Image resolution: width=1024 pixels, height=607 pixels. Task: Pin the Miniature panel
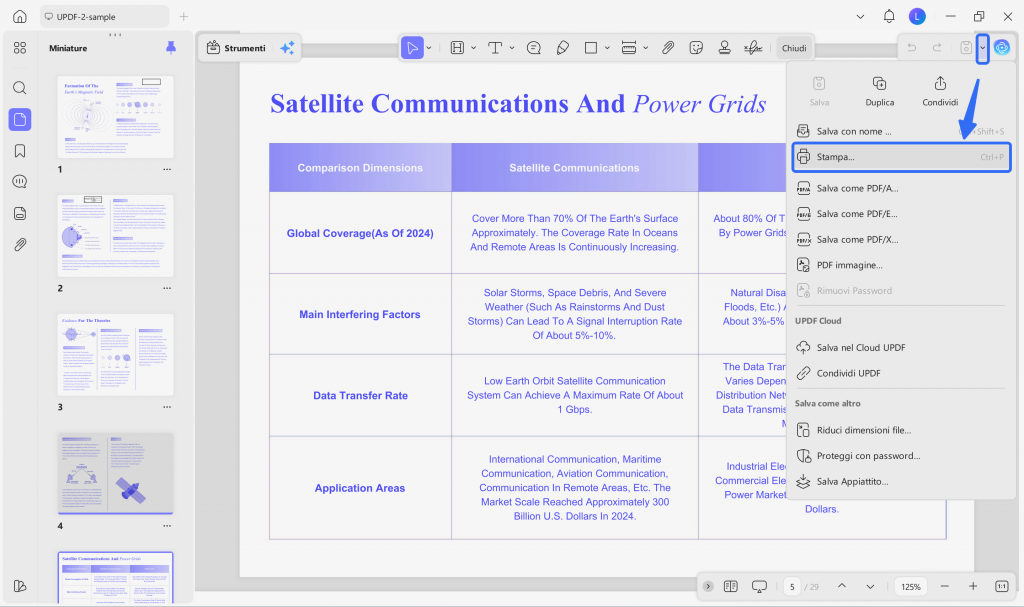(170, 48)
